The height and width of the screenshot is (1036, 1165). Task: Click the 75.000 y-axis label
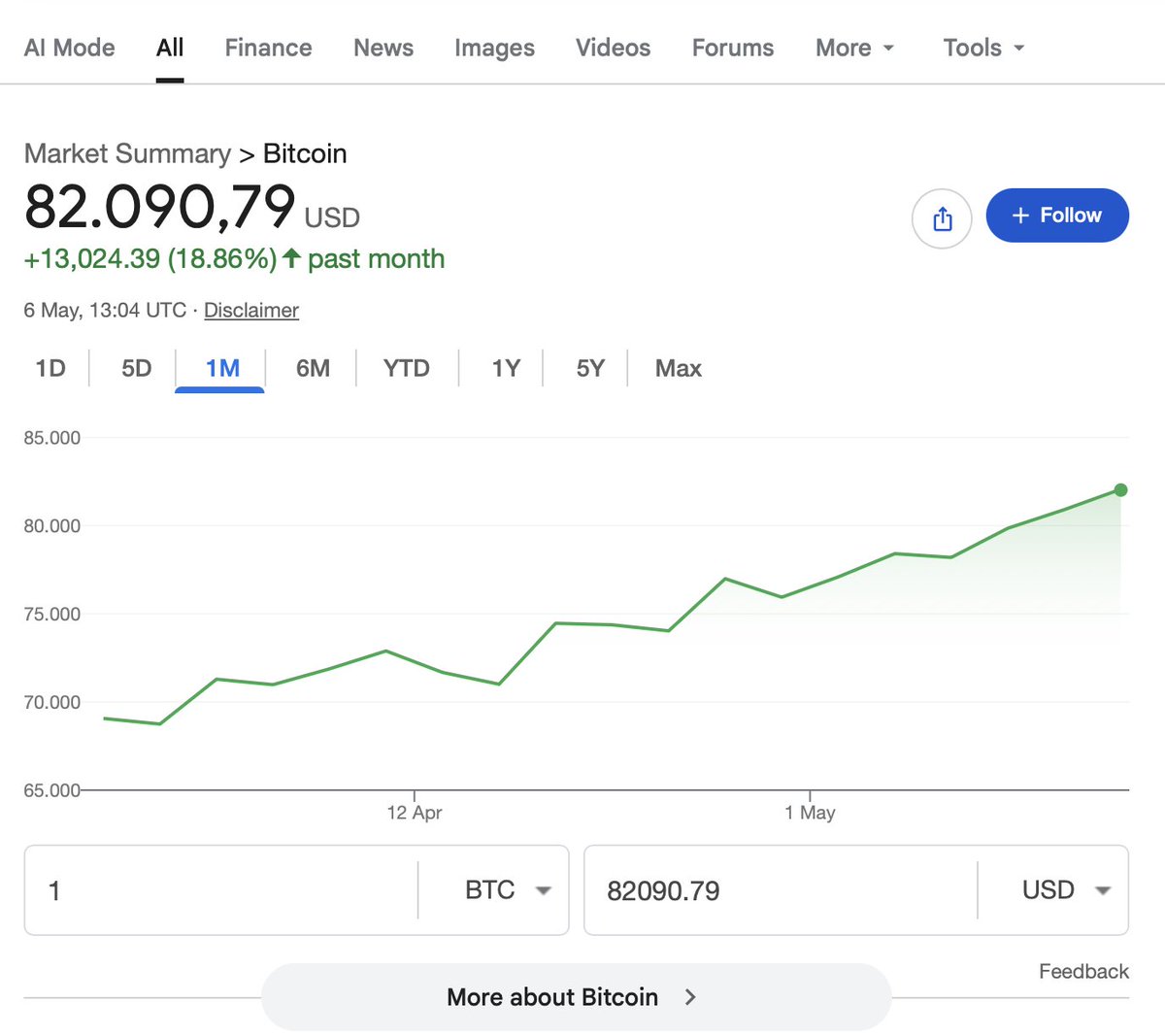point(52,615)
